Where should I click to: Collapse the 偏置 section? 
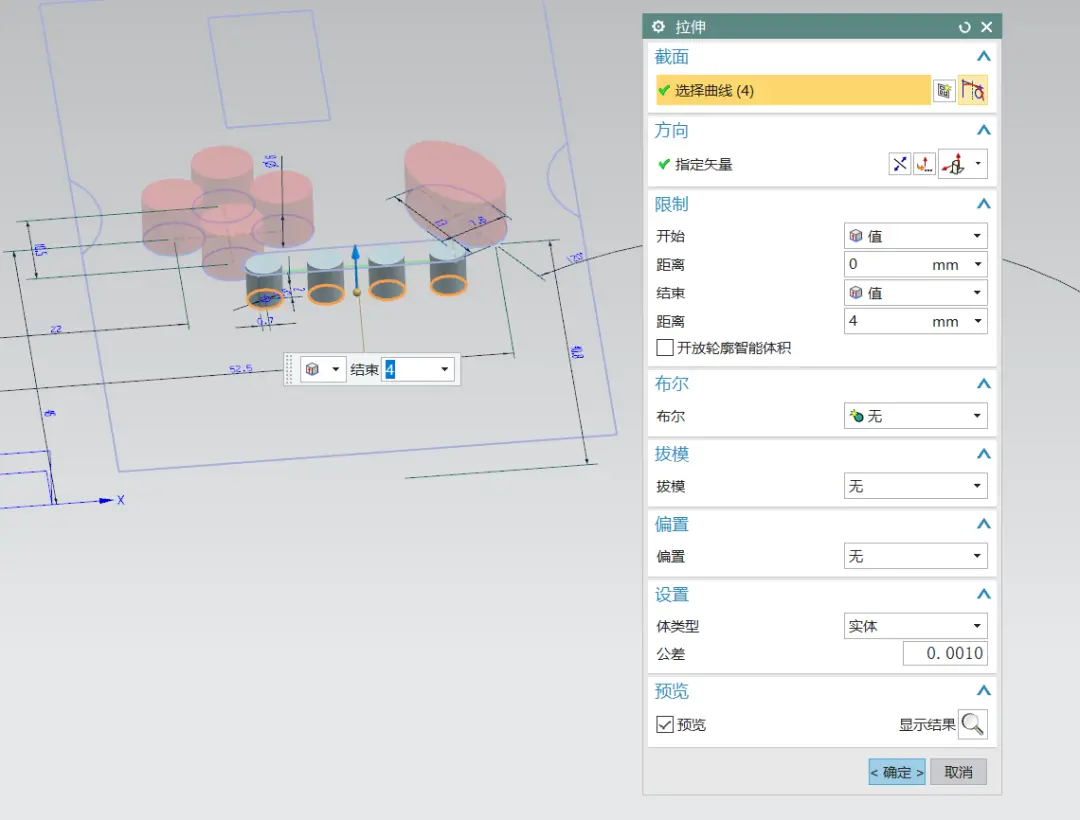point(984,524)
